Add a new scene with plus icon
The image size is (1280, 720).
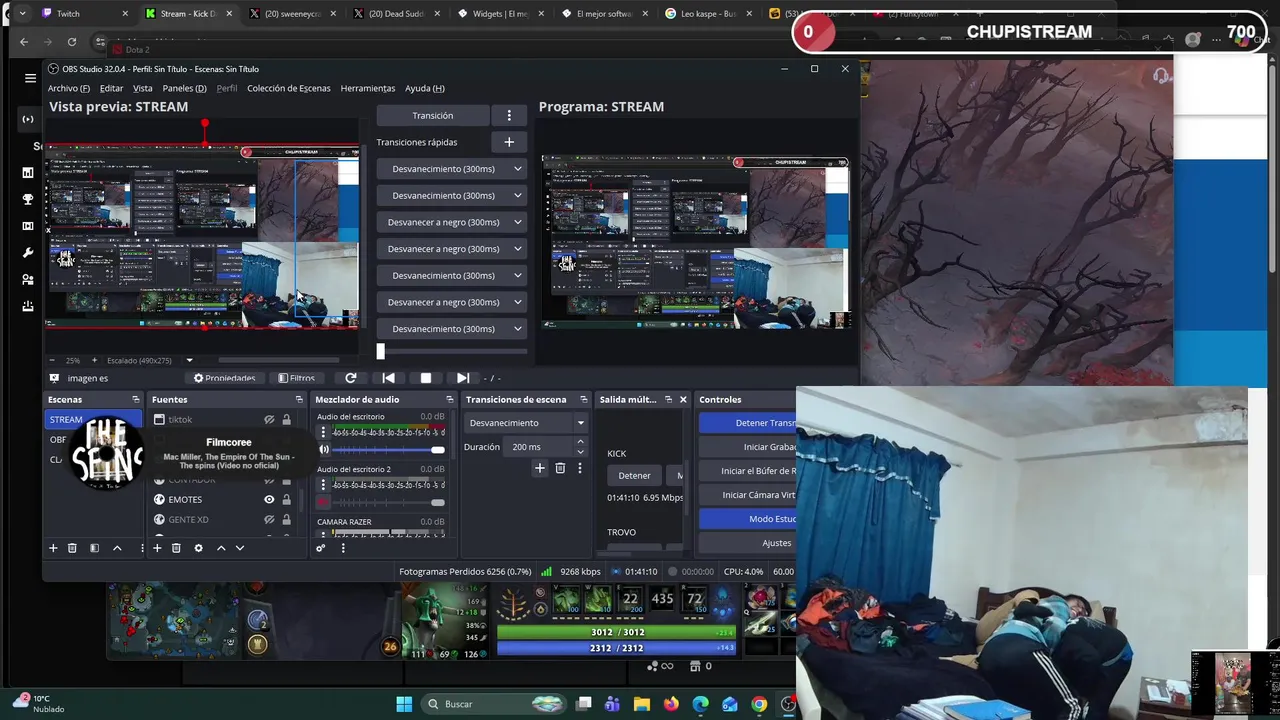[53, 548]
